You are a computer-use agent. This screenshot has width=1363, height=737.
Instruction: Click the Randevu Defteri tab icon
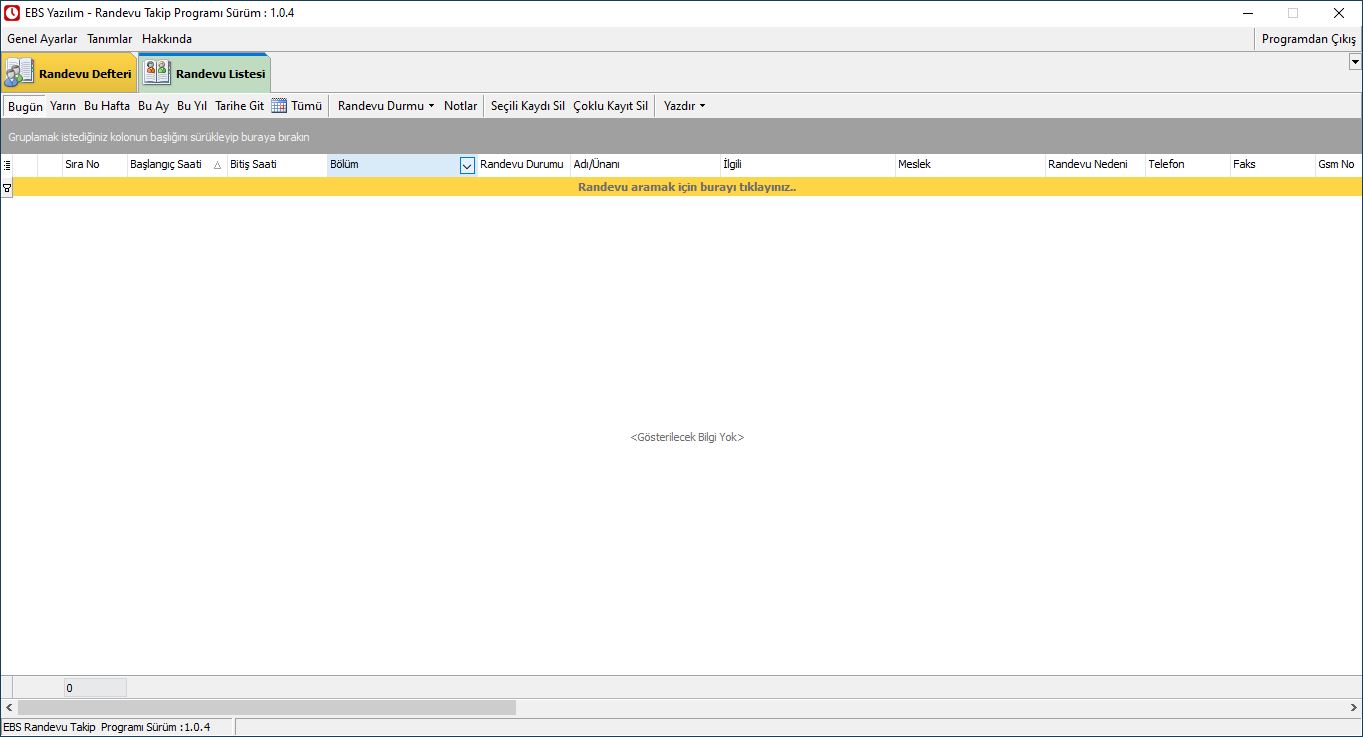coord(20,73)
